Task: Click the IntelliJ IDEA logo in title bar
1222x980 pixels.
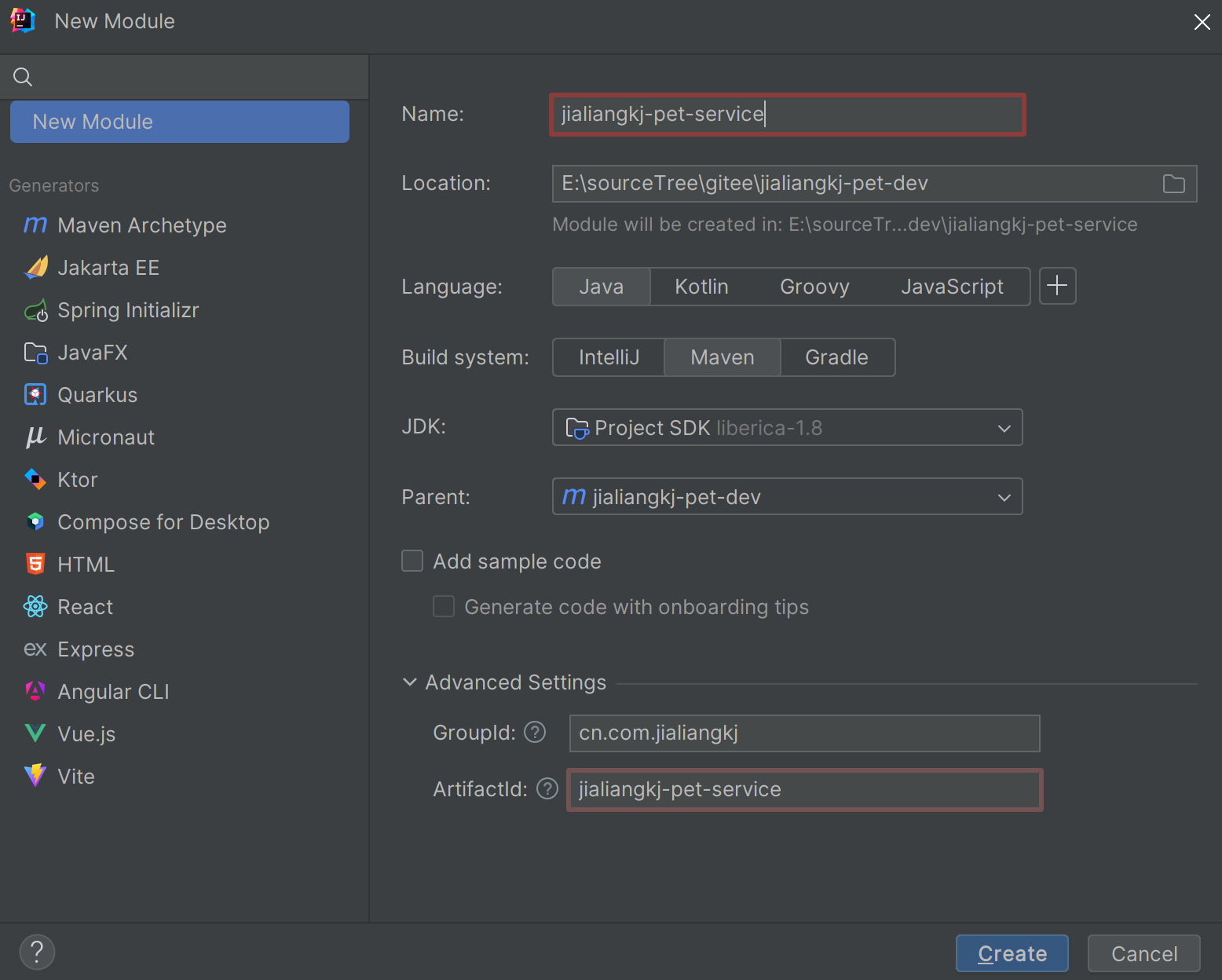Action: 23,21
